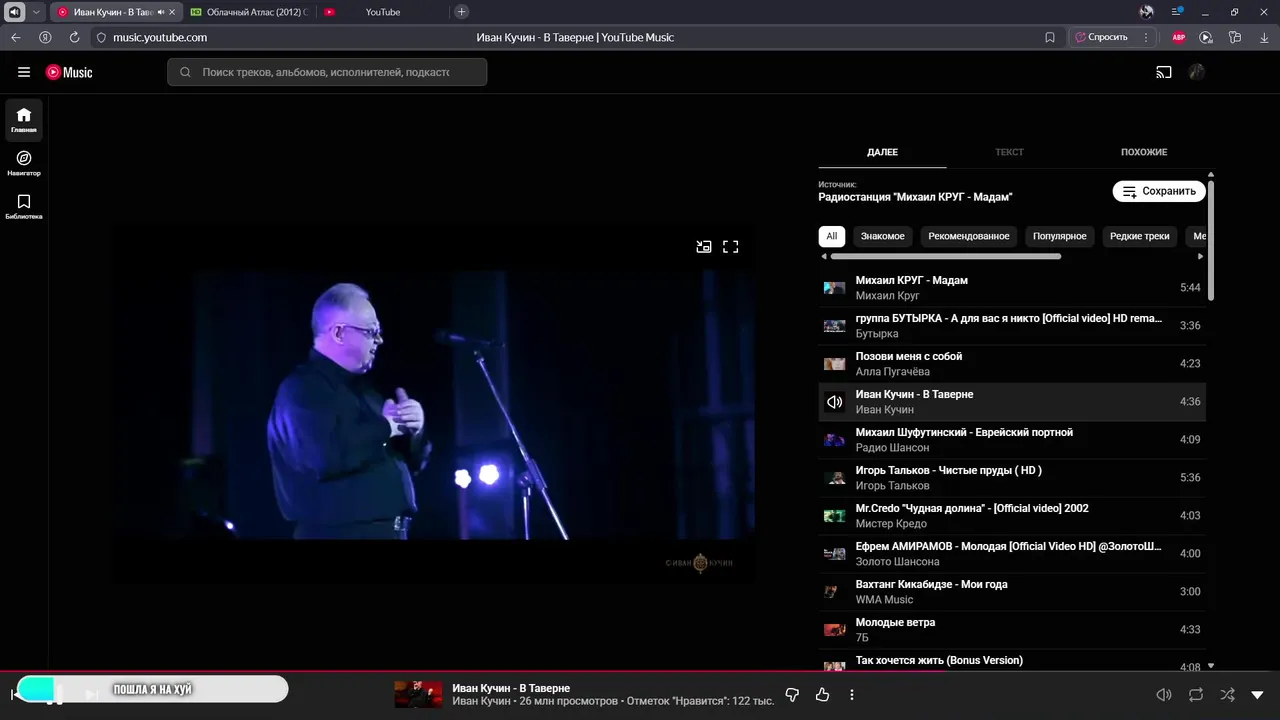1280x720 pixels.
Task: Select the ДАЛЕЕ tab
Action: pyautogui.click(x=882, y=152)
